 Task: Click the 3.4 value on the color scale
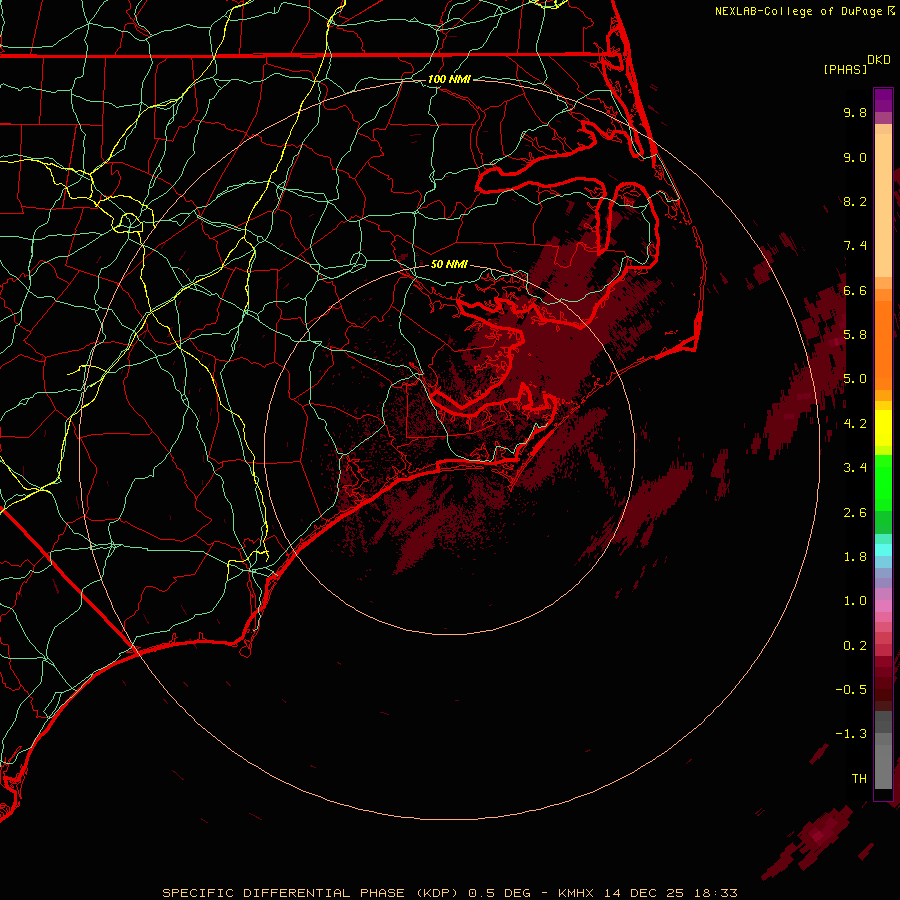(x=855, y=468)
